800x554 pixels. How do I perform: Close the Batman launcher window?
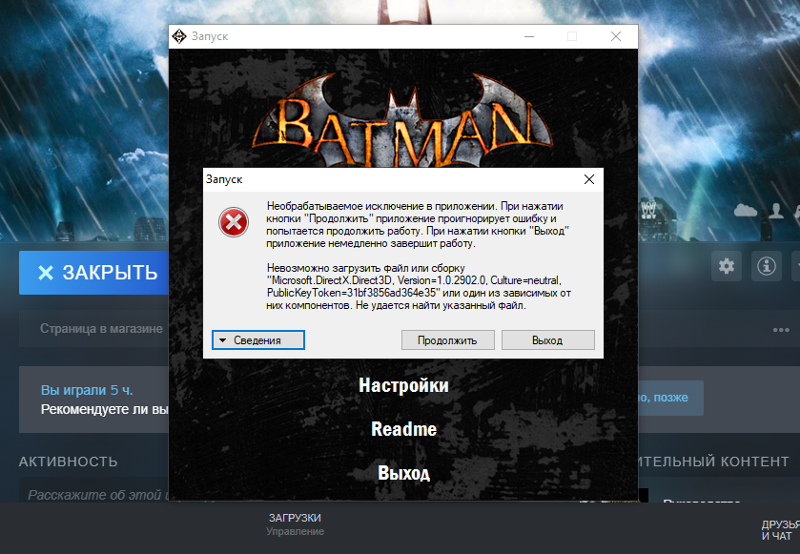pyautogui.click(x=616, y=36)
